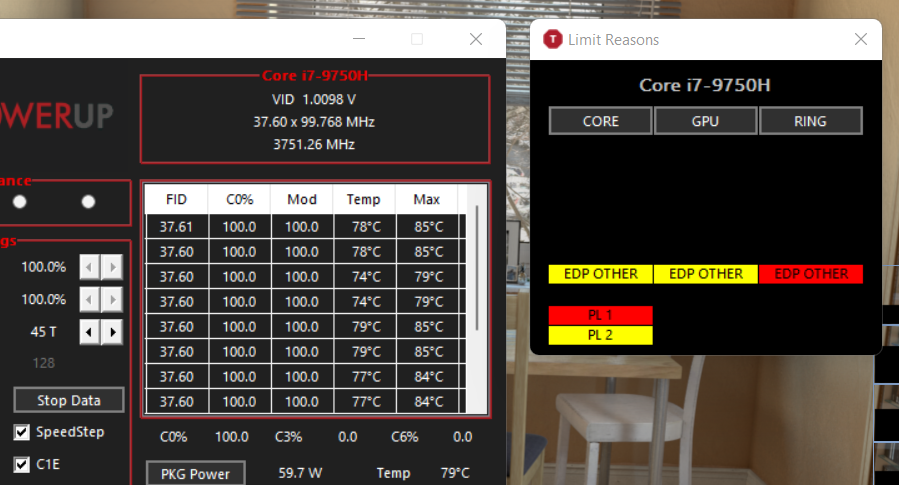Click the yellow EDP OTHER indicator under CORE
899x485 pixels.
600,274
